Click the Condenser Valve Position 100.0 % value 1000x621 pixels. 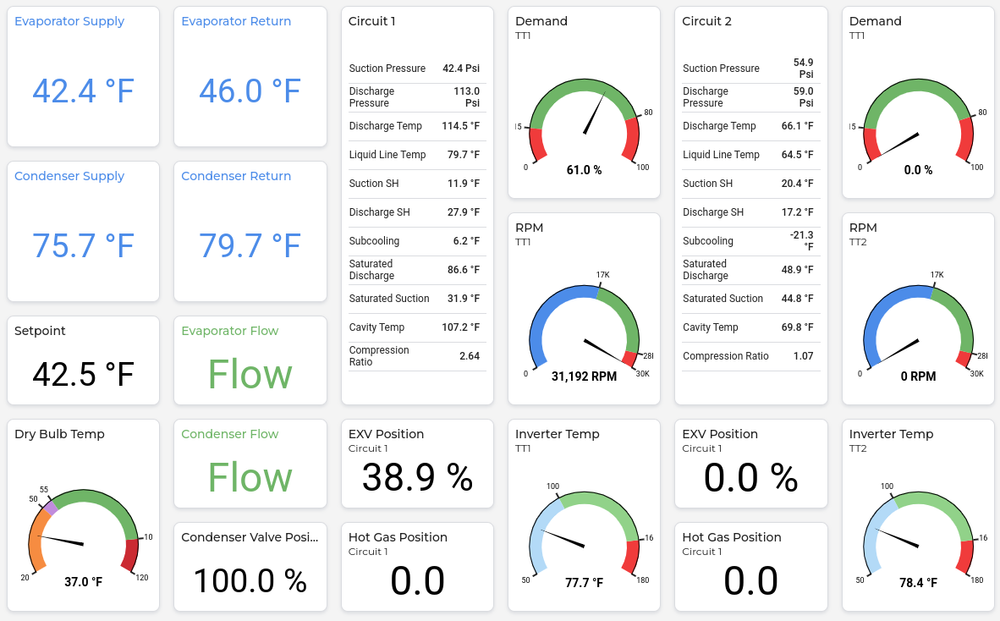click(250, 581)
